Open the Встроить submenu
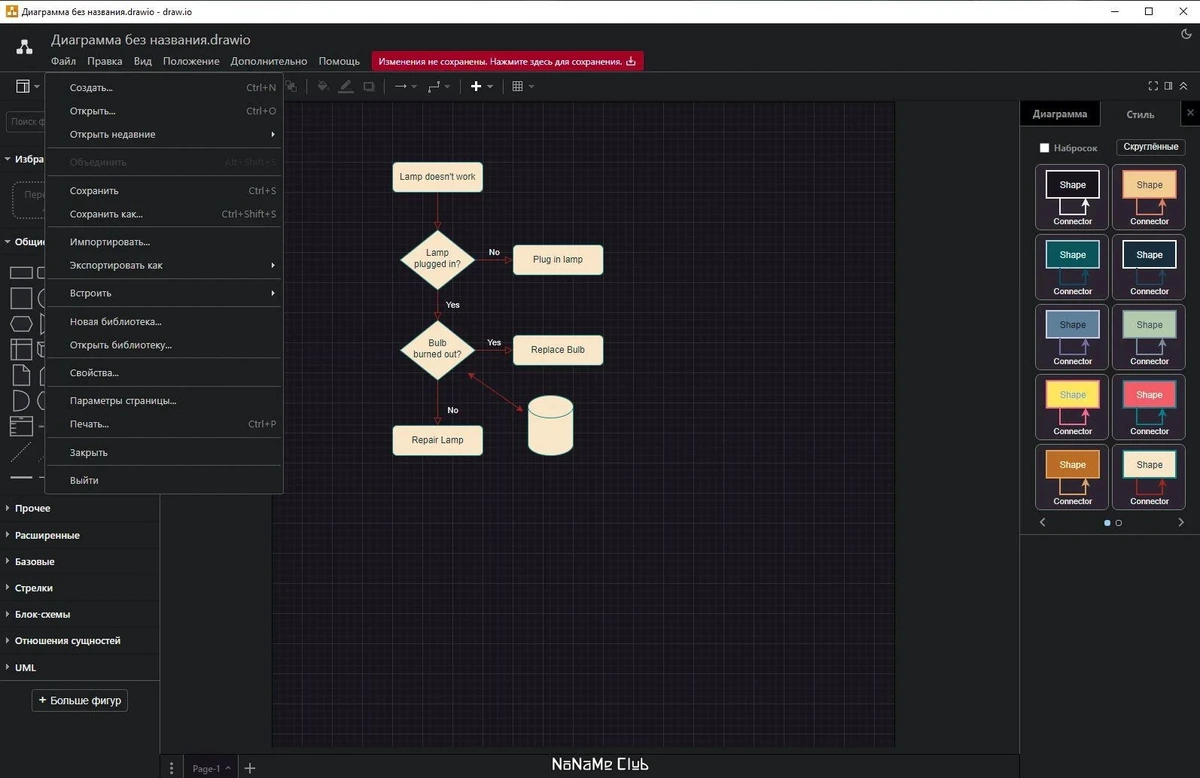 pyautogui.click(x=164, y=293)
